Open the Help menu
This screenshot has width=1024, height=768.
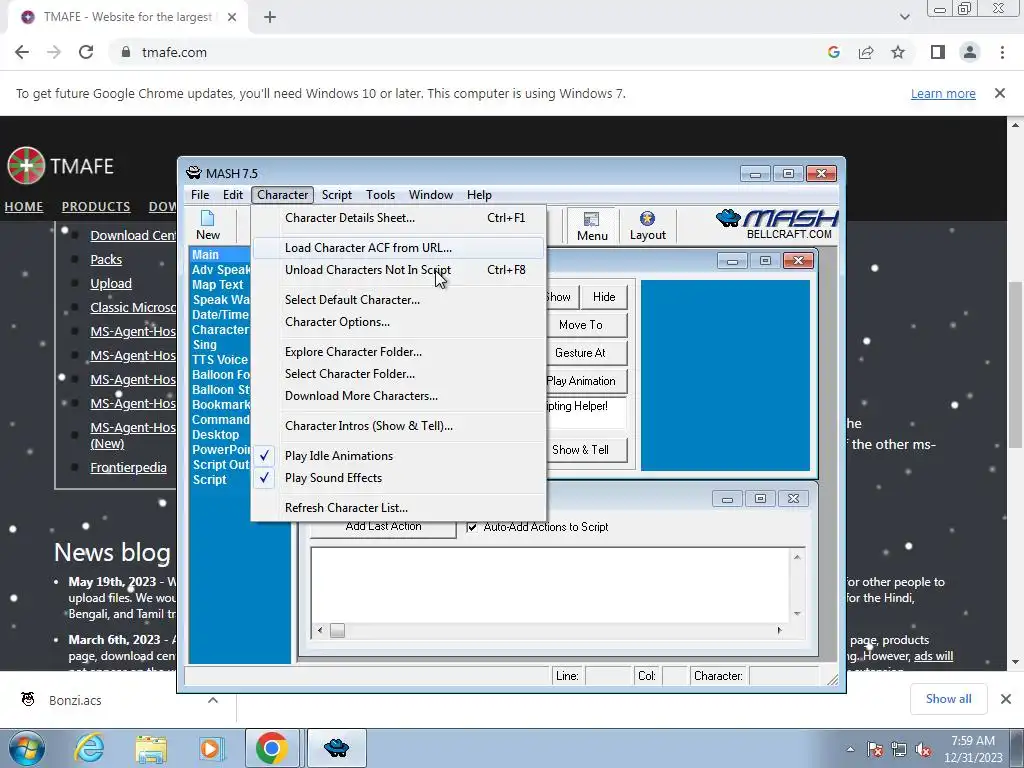pyautogui.click(x=479, y=195)
